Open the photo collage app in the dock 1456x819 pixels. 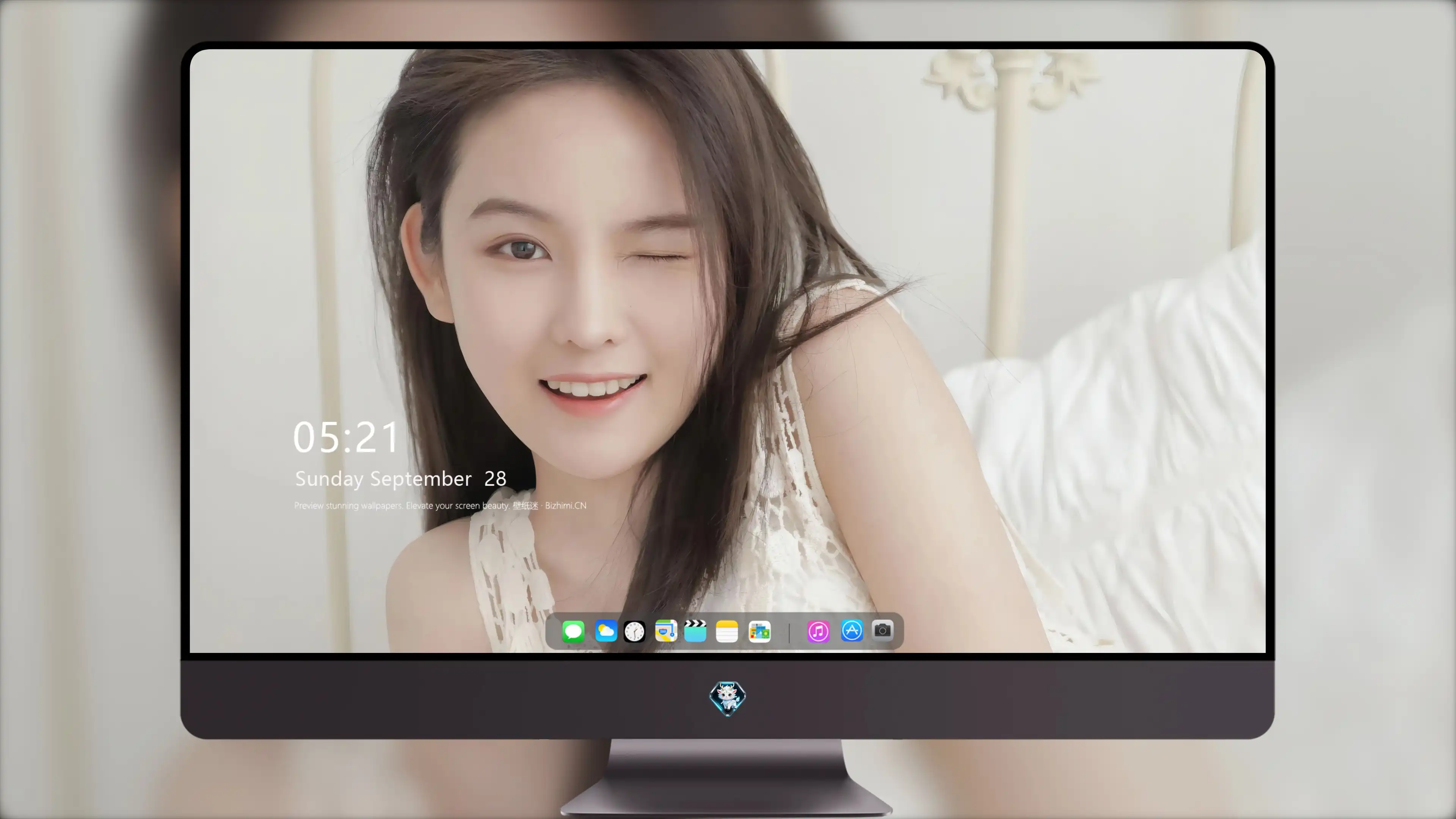(759, 631)
